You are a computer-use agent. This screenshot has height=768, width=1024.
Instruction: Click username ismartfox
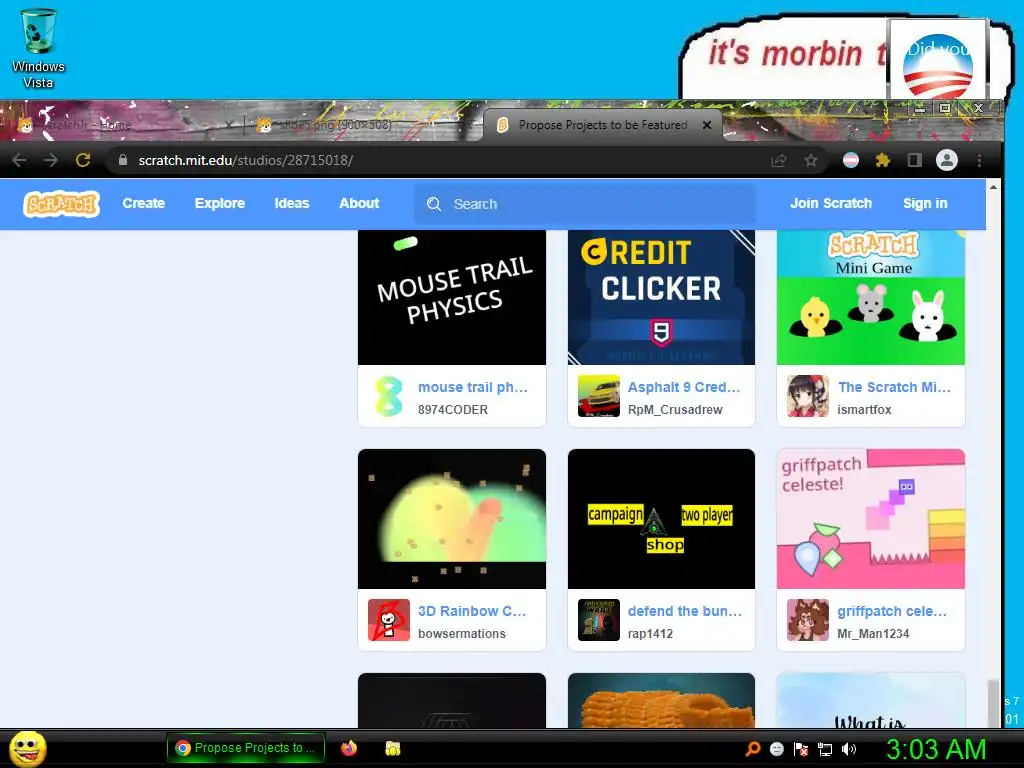[x=864, y=409]
